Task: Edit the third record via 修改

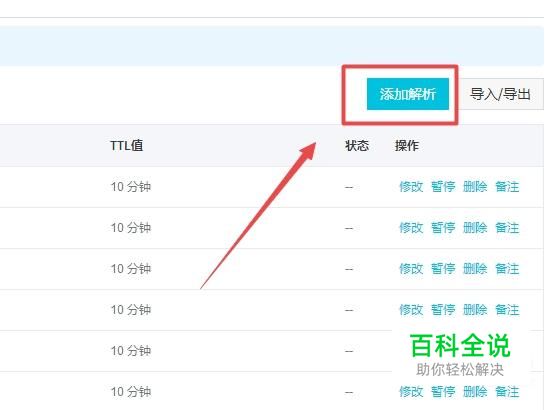Action: coord(411,269)
